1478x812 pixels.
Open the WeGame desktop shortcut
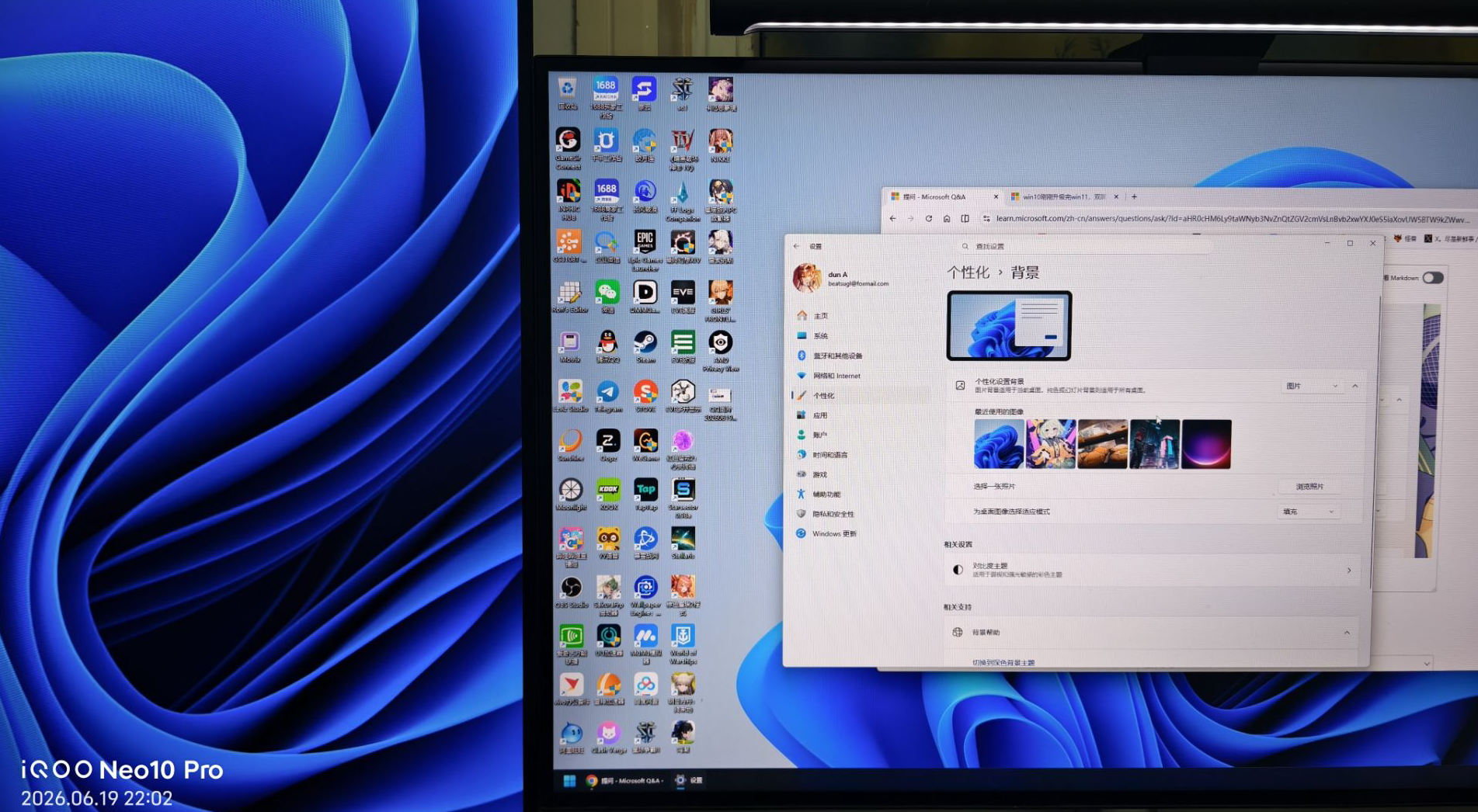(645, 445)
